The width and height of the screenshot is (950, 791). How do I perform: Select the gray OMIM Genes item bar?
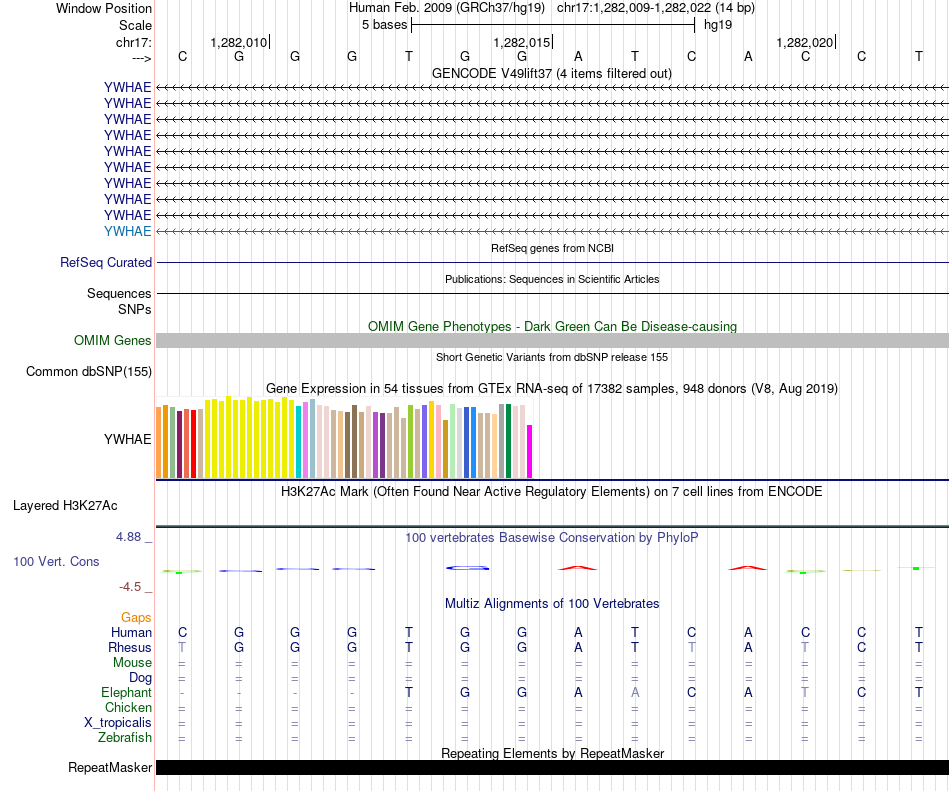[x=552, y=341]
